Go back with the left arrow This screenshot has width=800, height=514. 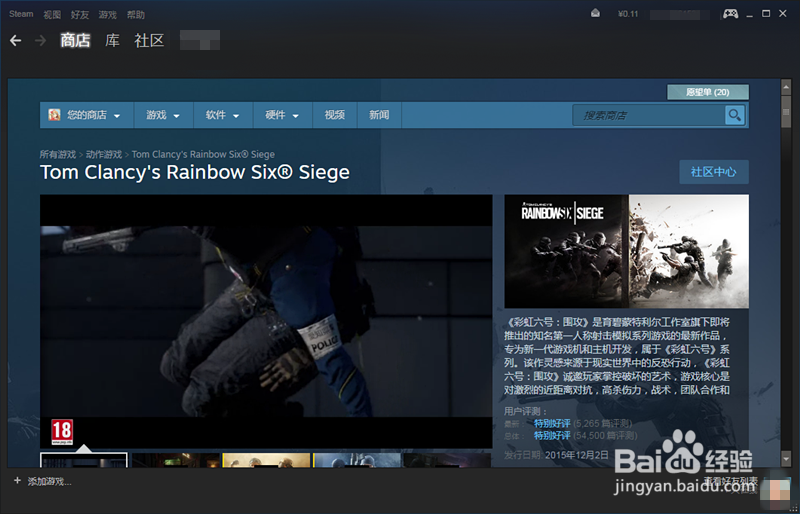click(x=15, y=40)
